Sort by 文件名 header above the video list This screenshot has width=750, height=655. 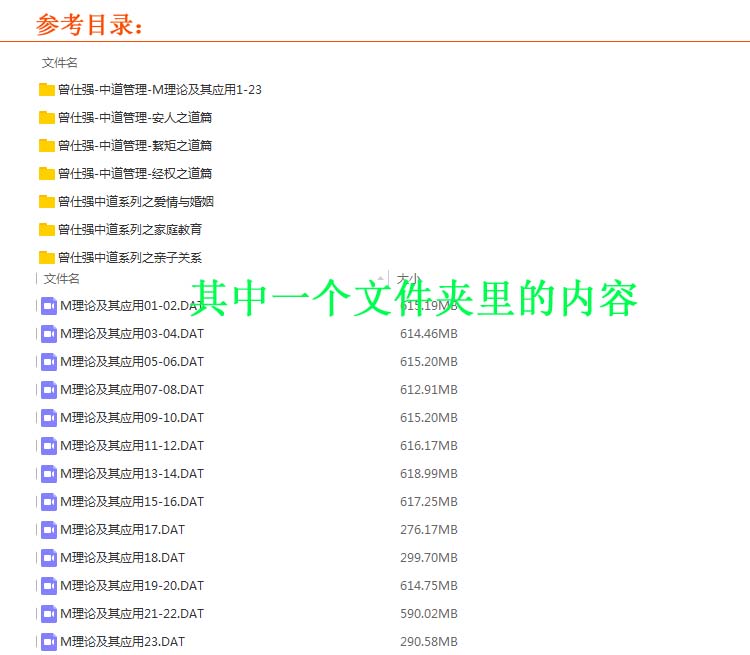pyautogui.click(x=62, y=279)
